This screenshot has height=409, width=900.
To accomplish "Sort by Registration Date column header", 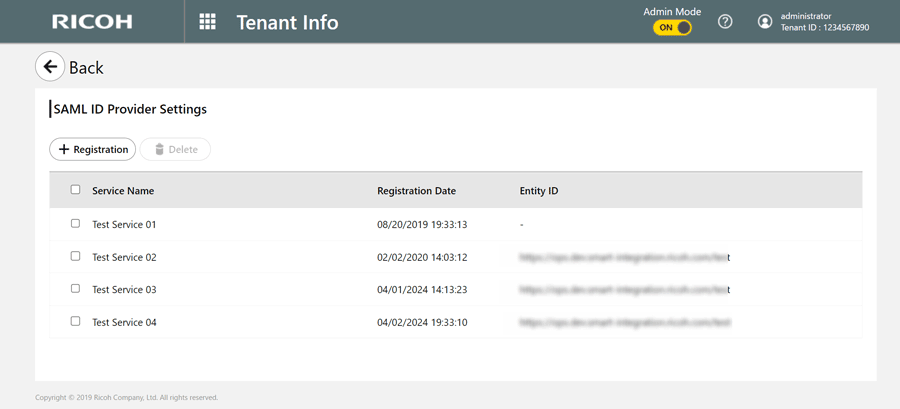I will [416, 191].
